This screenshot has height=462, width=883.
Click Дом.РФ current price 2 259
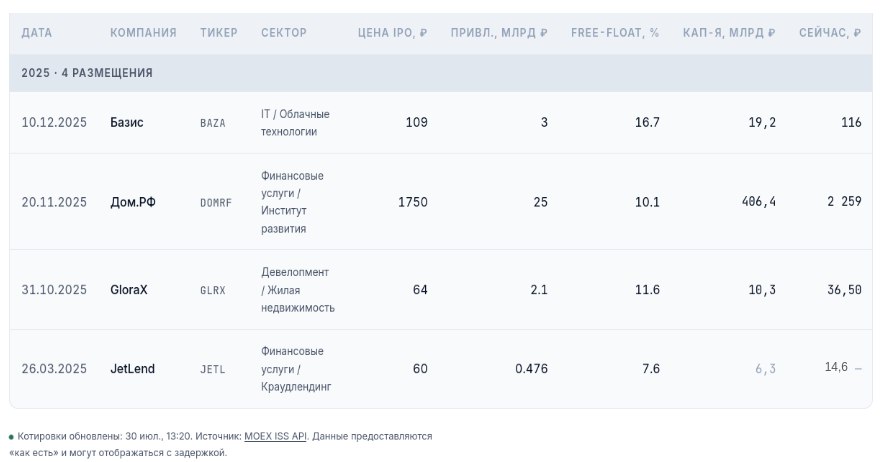pos(844,201)
